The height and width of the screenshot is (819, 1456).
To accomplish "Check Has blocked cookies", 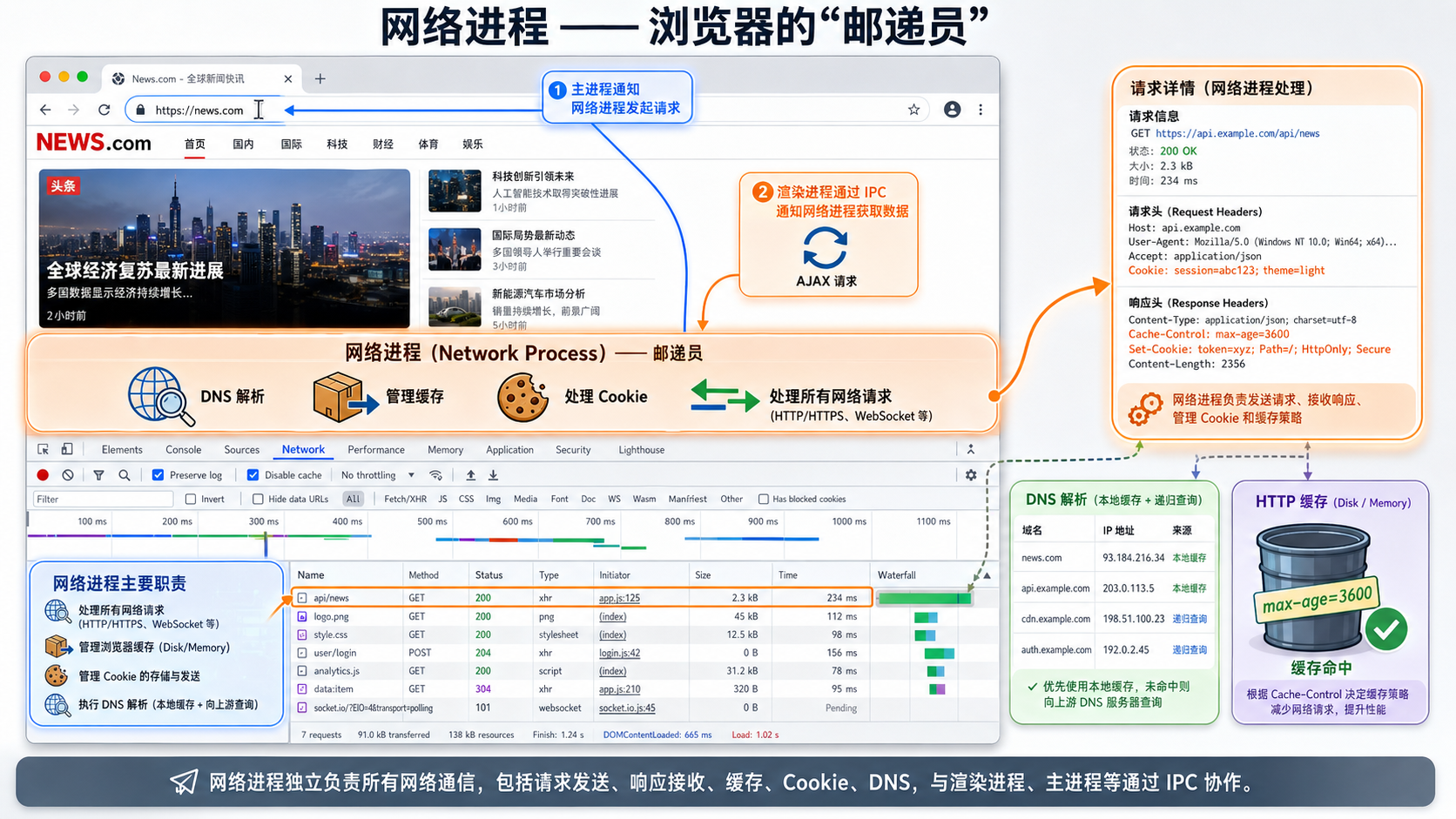I will pyautogui.click(x=764, y=499).
